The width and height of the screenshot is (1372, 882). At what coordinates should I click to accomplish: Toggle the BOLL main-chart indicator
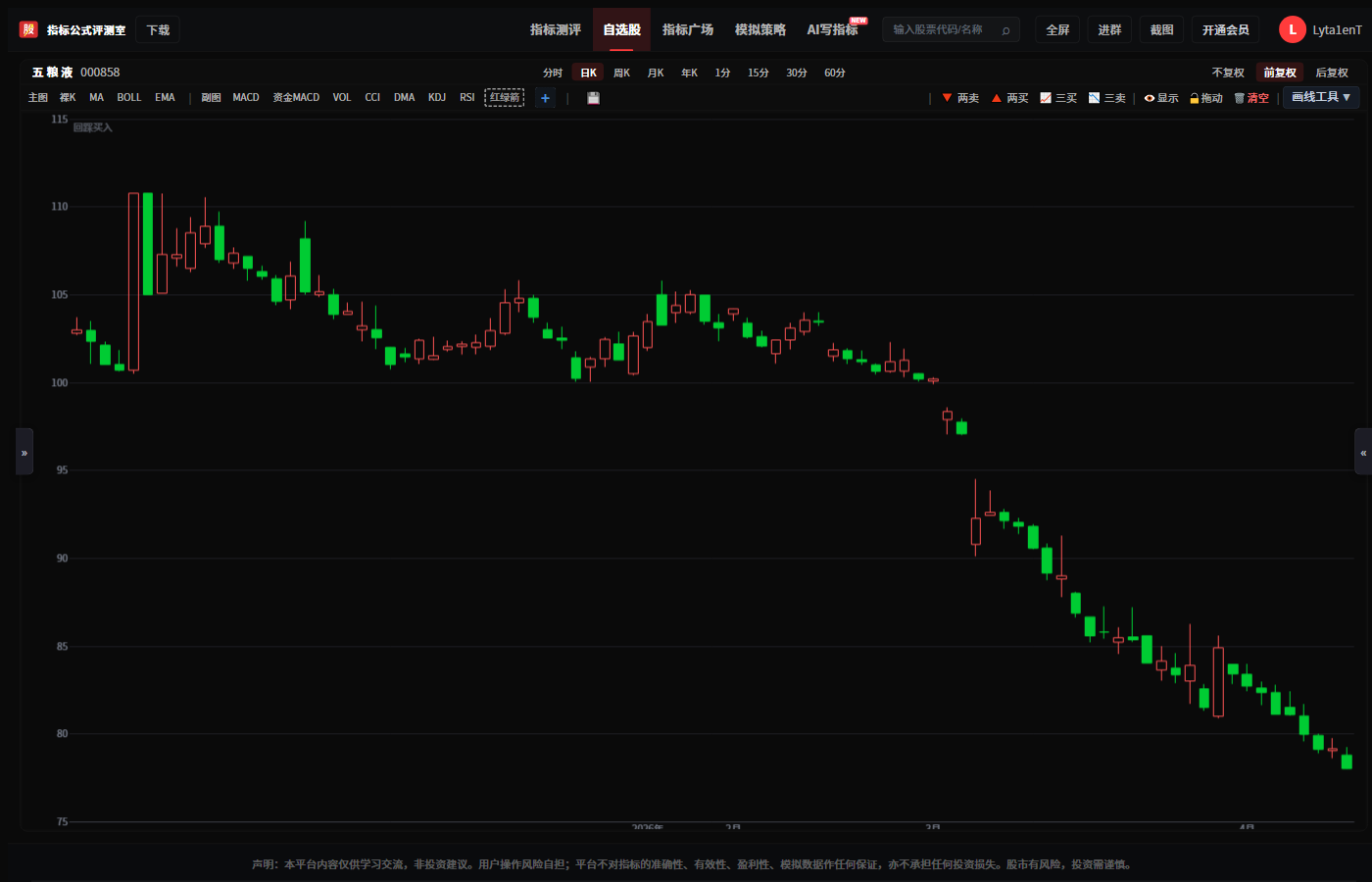tap(129, 97)
